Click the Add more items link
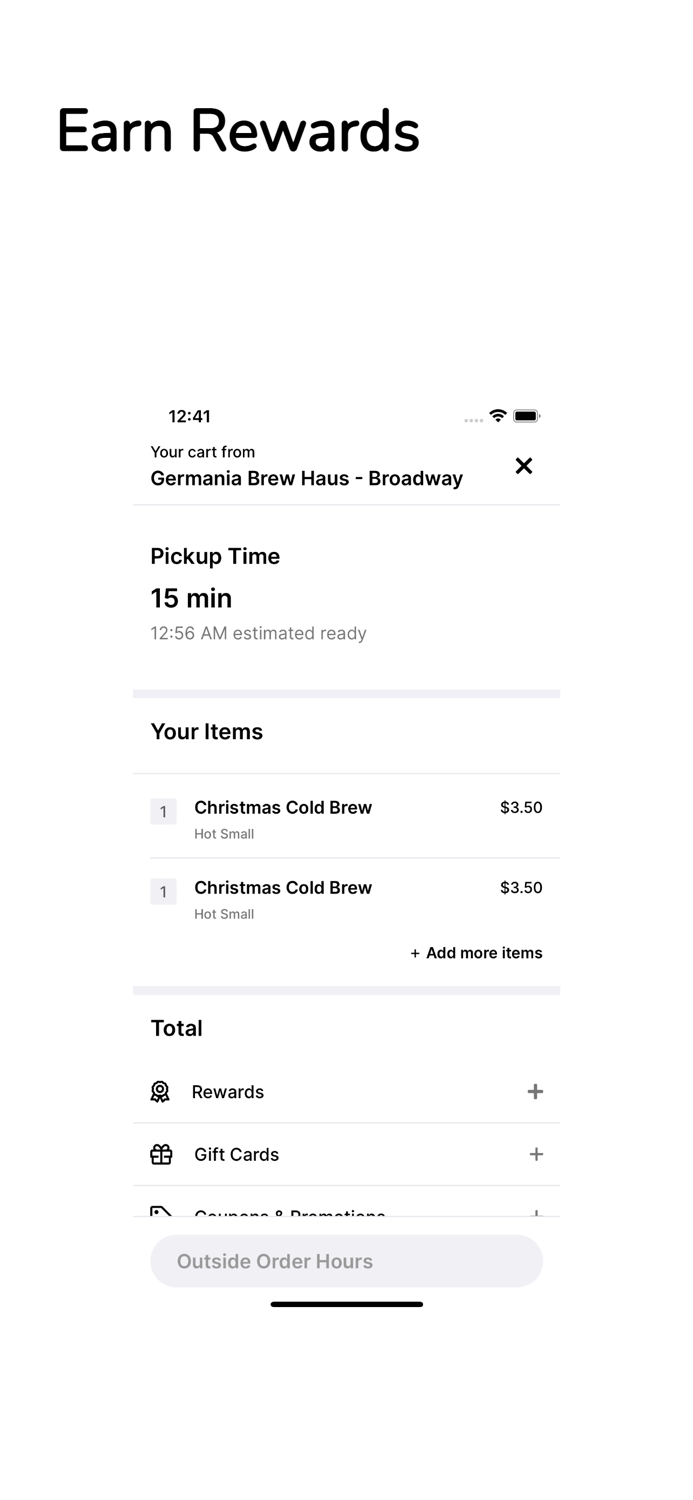 (477, 953)
